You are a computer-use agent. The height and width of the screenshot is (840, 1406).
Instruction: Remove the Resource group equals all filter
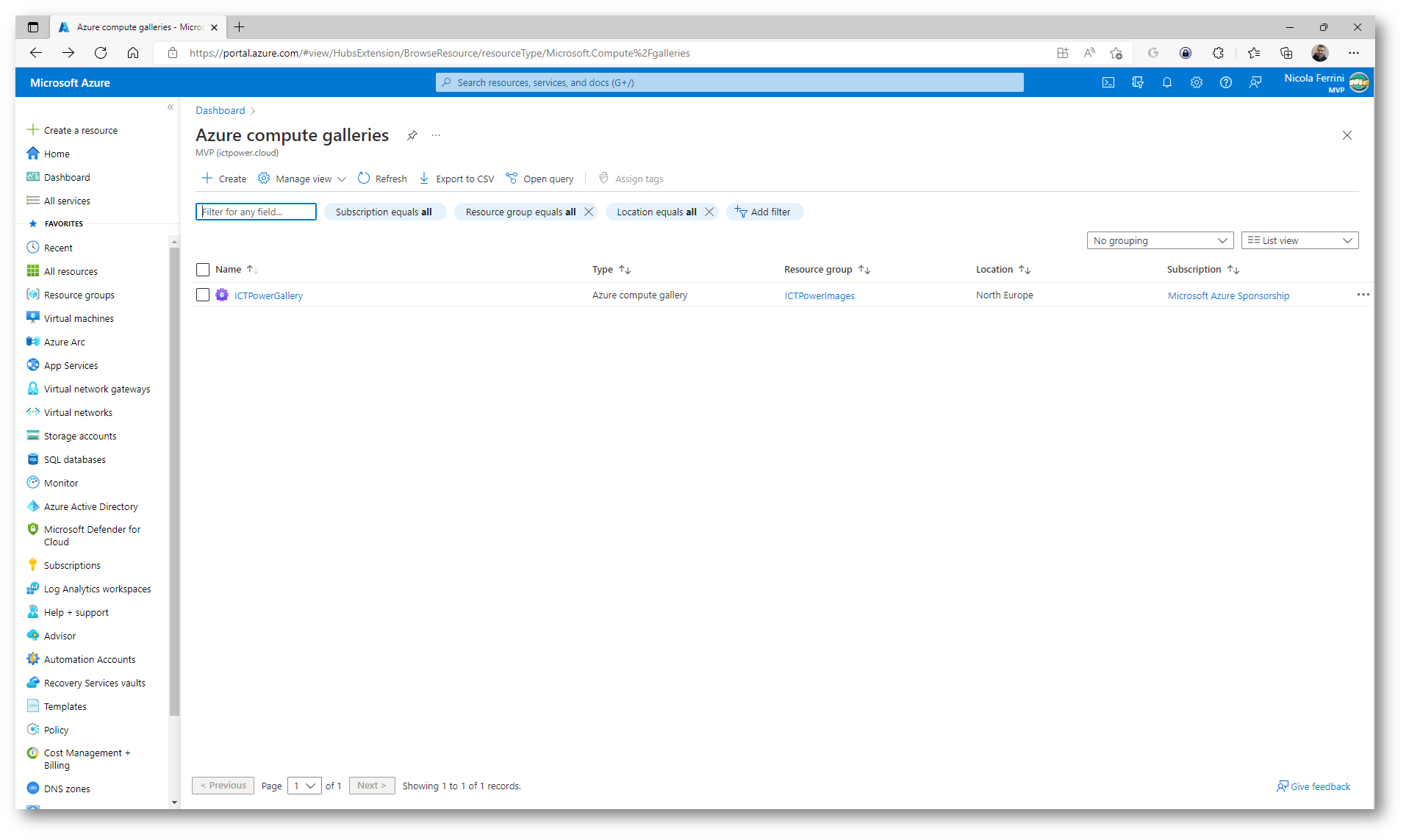click(589, 212)
